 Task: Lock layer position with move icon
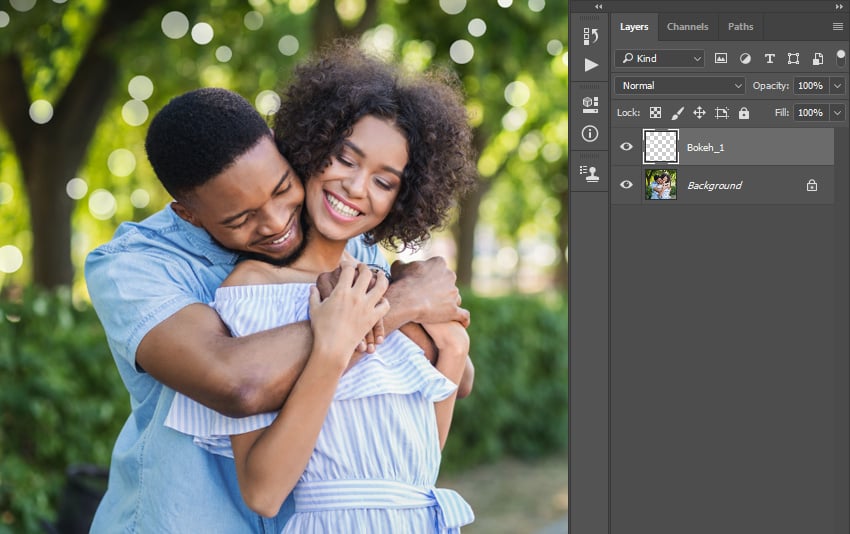click(x=699, y=113)
